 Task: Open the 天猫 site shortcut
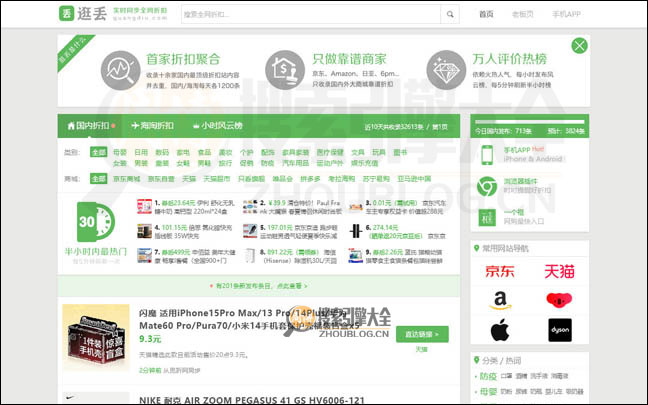pos(559,271)
